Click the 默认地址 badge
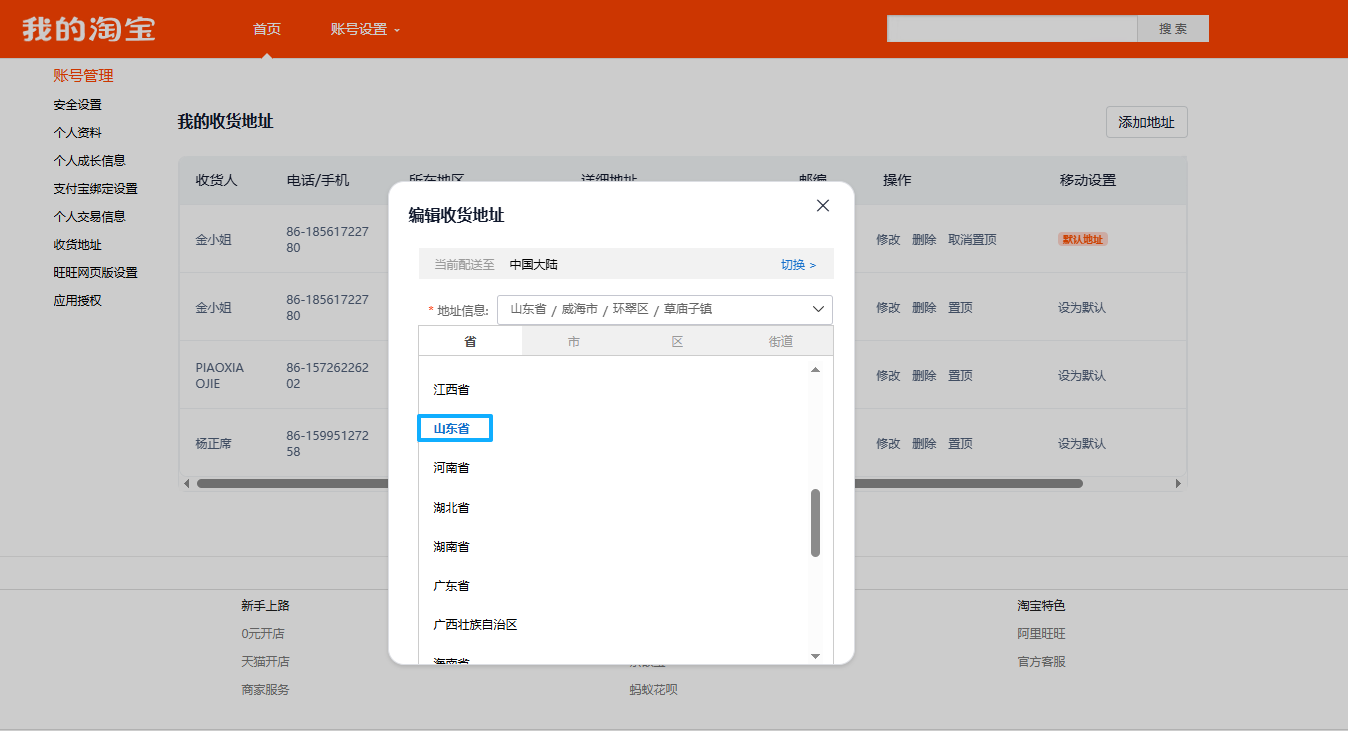 pos(1083,239)
